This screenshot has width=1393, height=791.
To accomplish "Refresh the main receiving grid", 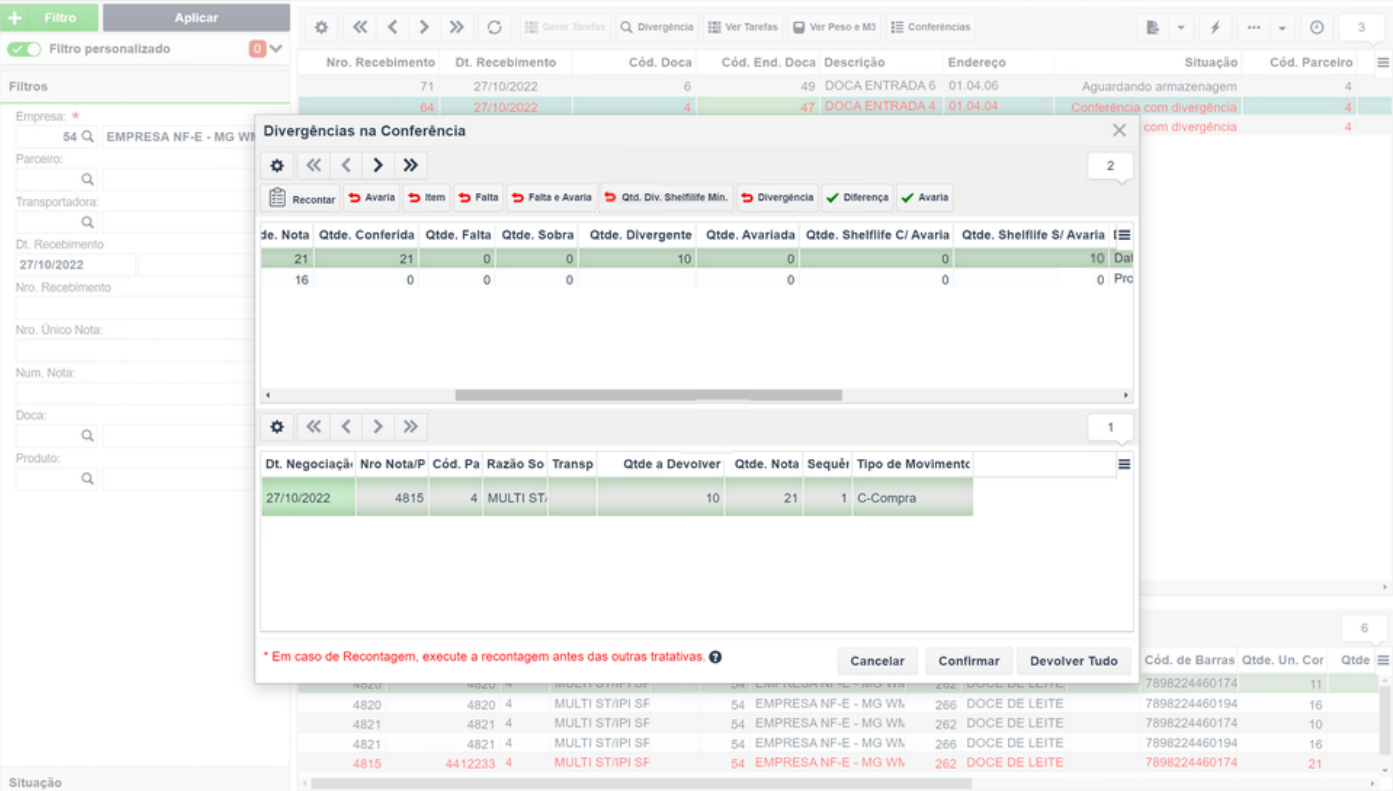I will coord(495,28).
